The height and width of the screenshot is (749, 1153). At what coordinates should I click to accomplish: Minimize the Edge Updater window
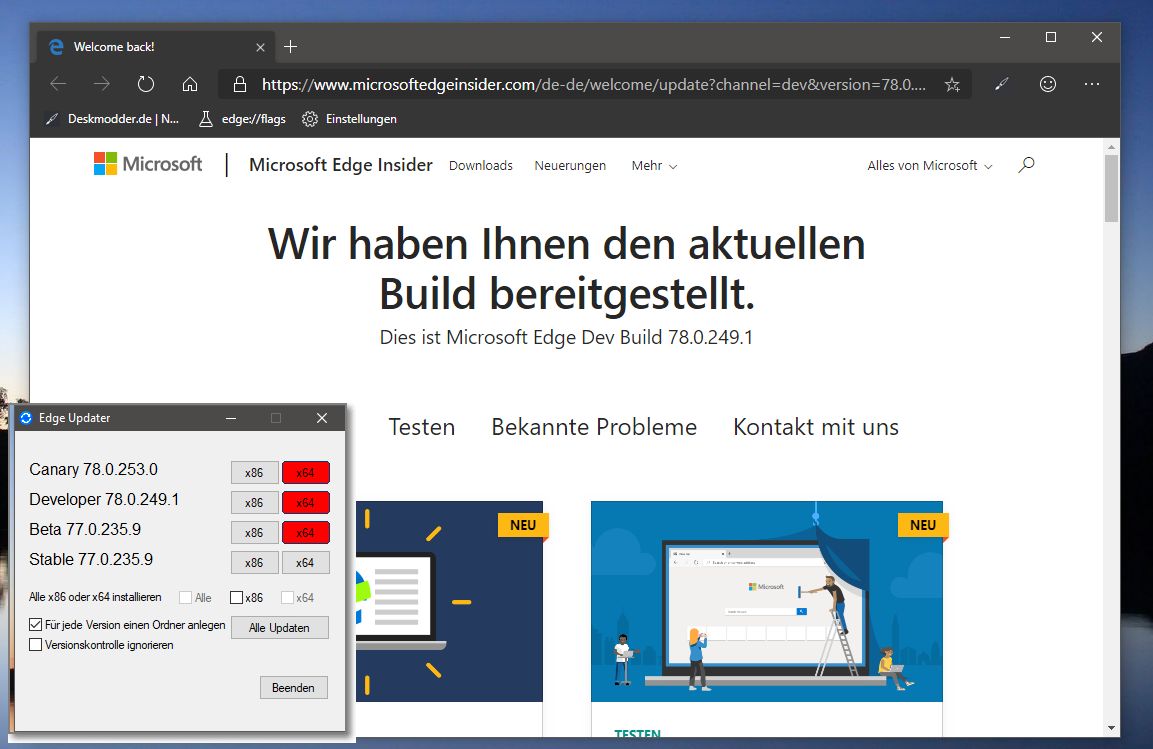(231, 417)
